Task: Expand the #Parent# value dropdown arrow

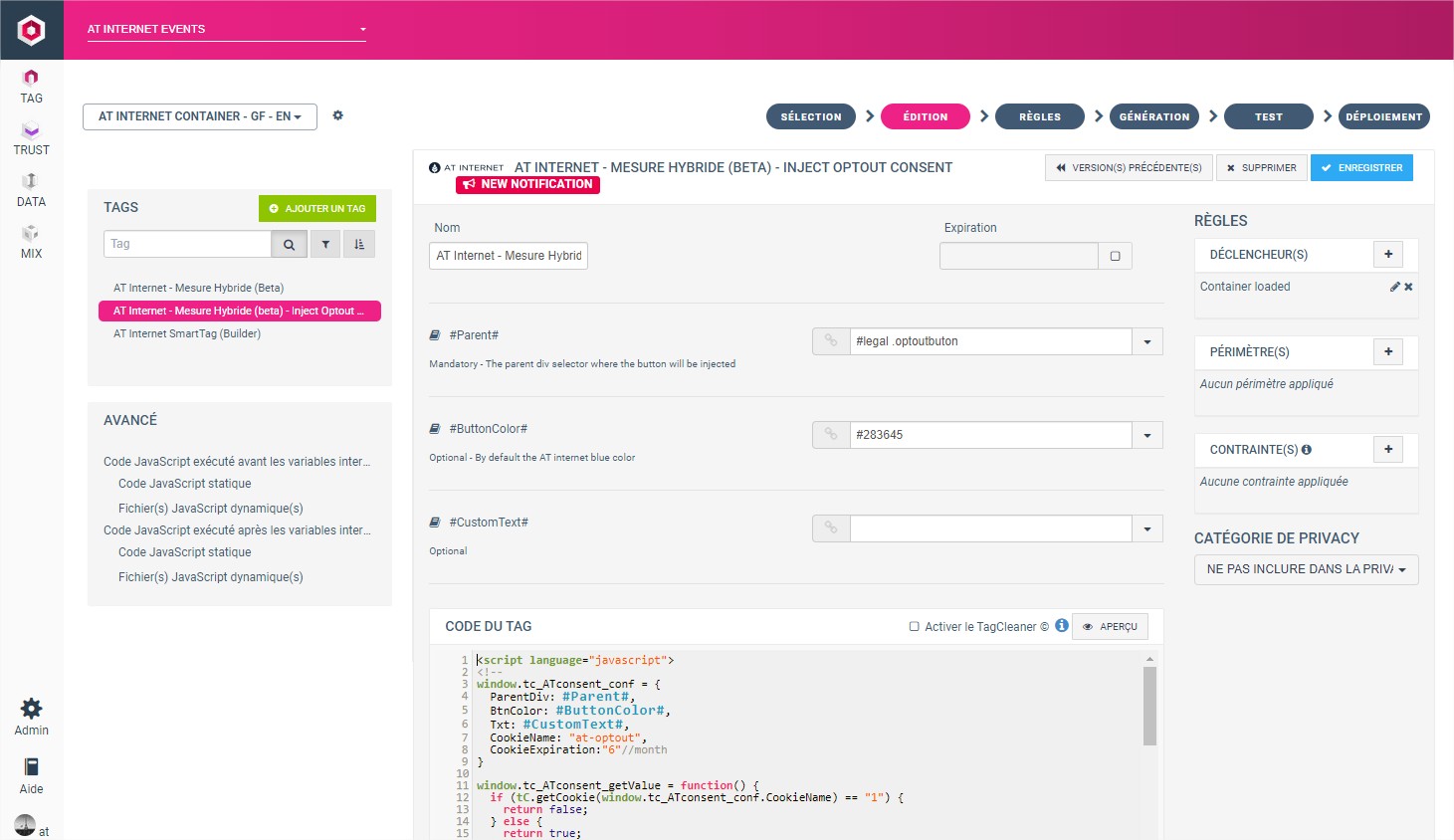Action: (1147, 341)
